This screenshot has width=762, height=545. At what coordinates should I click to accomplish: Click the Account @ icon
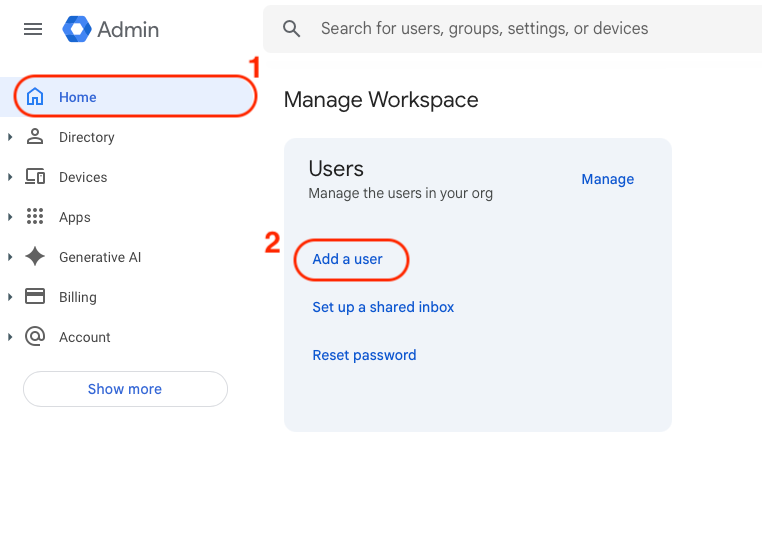(x=35, y=337)
